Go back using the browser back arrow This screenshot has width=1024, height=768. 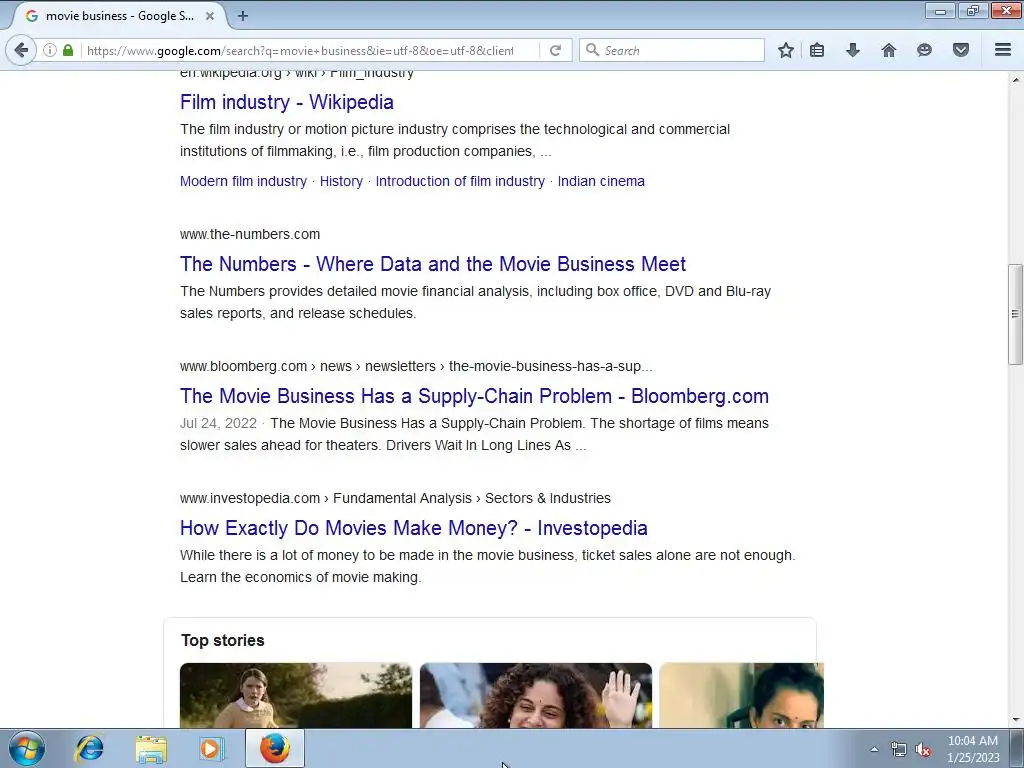pyautogui.click(x=21, y=50)
